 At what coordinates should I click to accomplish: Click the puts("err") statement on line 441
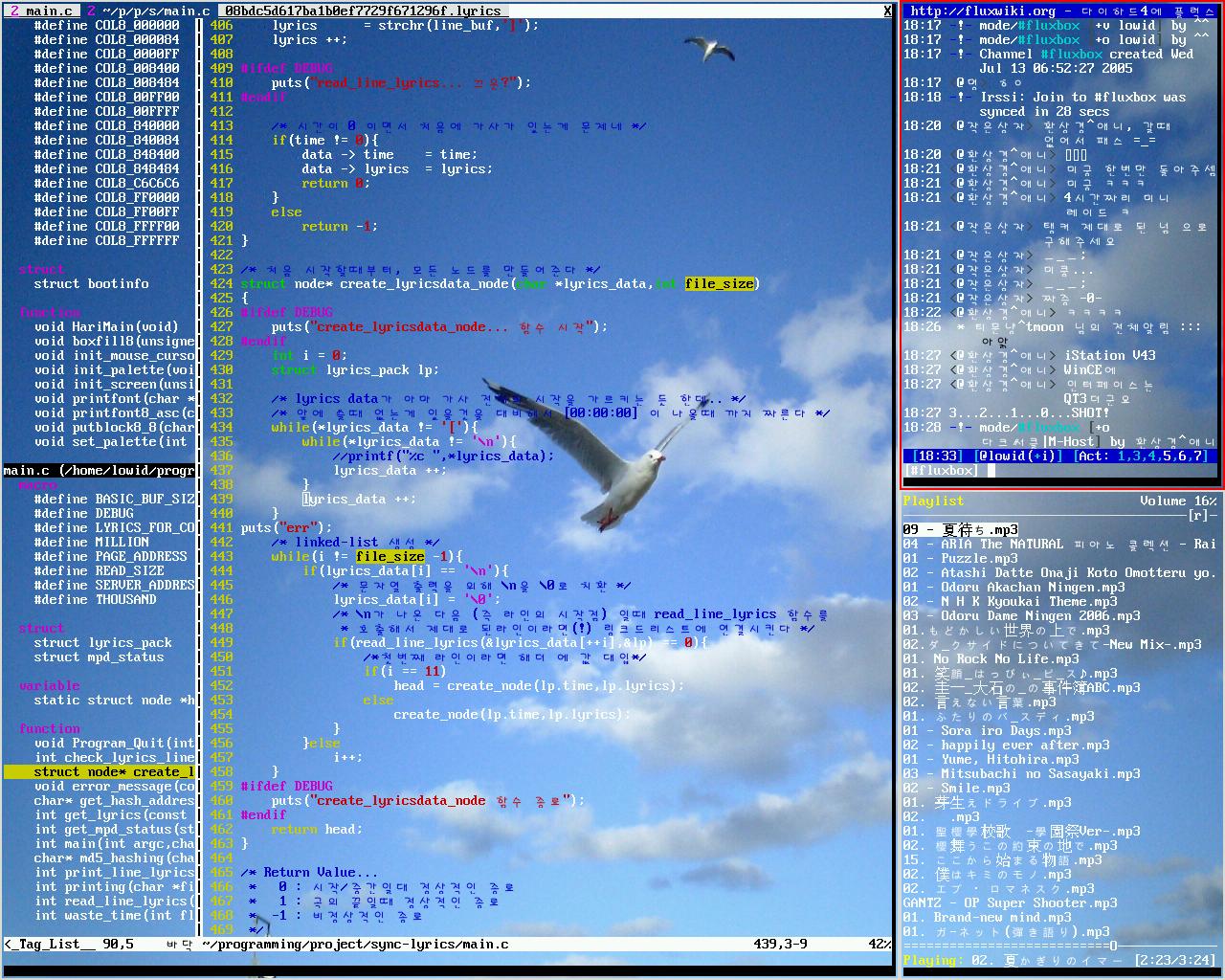(286, 527)
